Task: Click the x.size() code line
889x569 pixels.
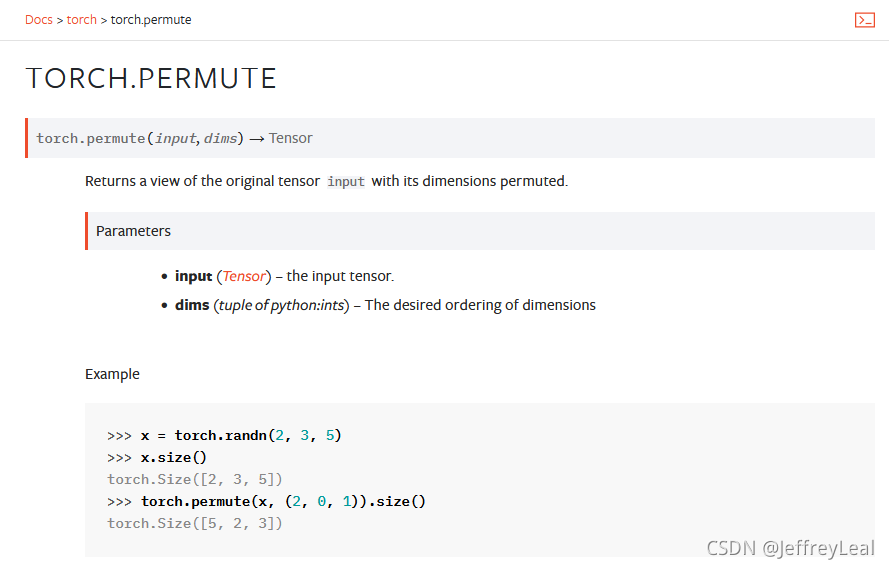Action: point(156,457)
